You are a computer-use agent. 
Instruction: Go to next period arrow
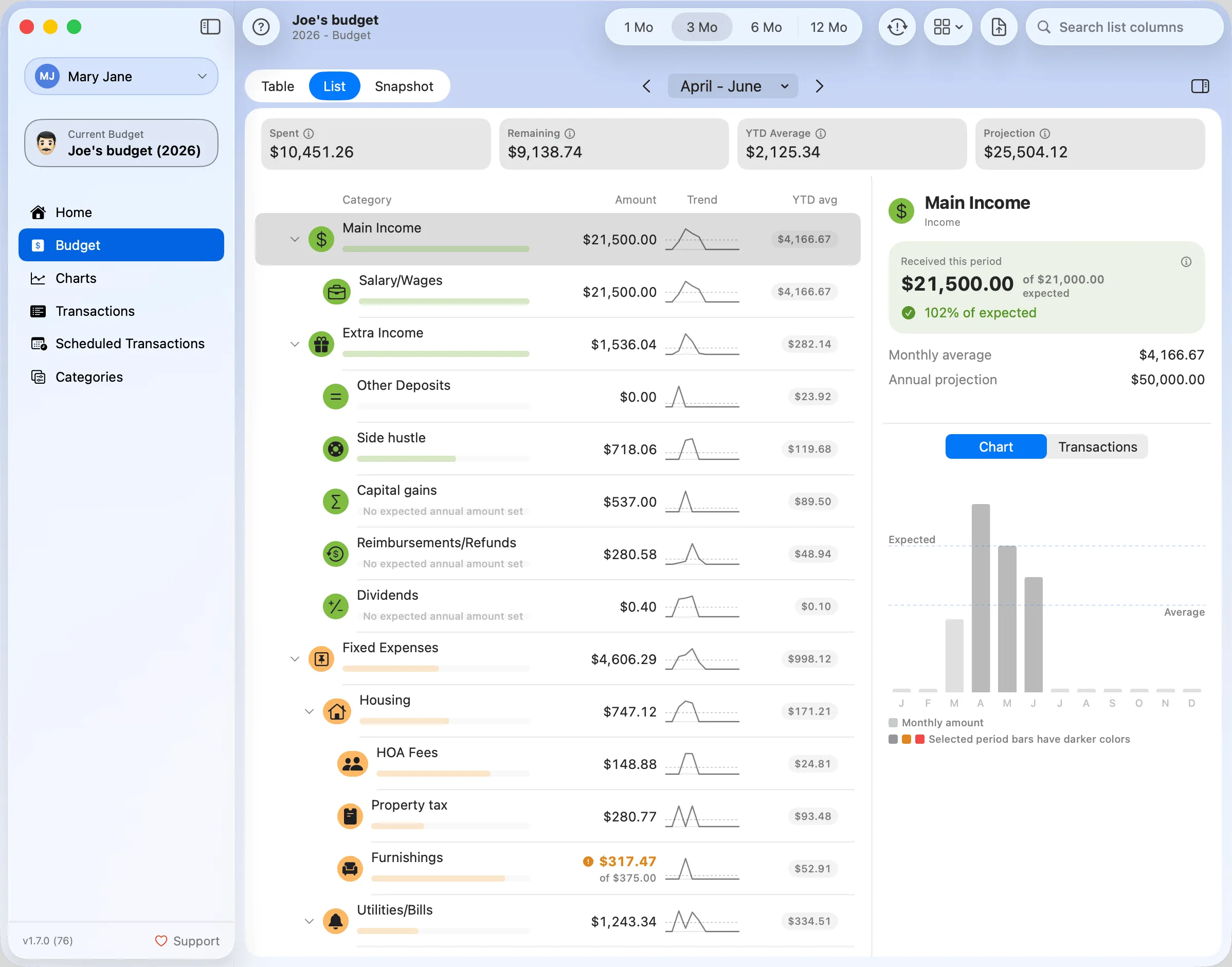coord(820,86)
